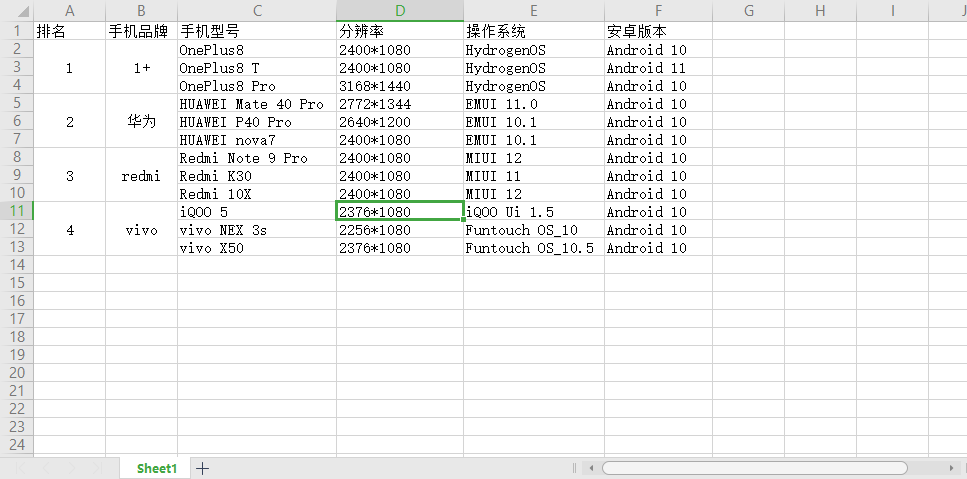Viewport: 967px width, 479px height.
Task: Click the 分辨率 header cell
Action: 400,31
